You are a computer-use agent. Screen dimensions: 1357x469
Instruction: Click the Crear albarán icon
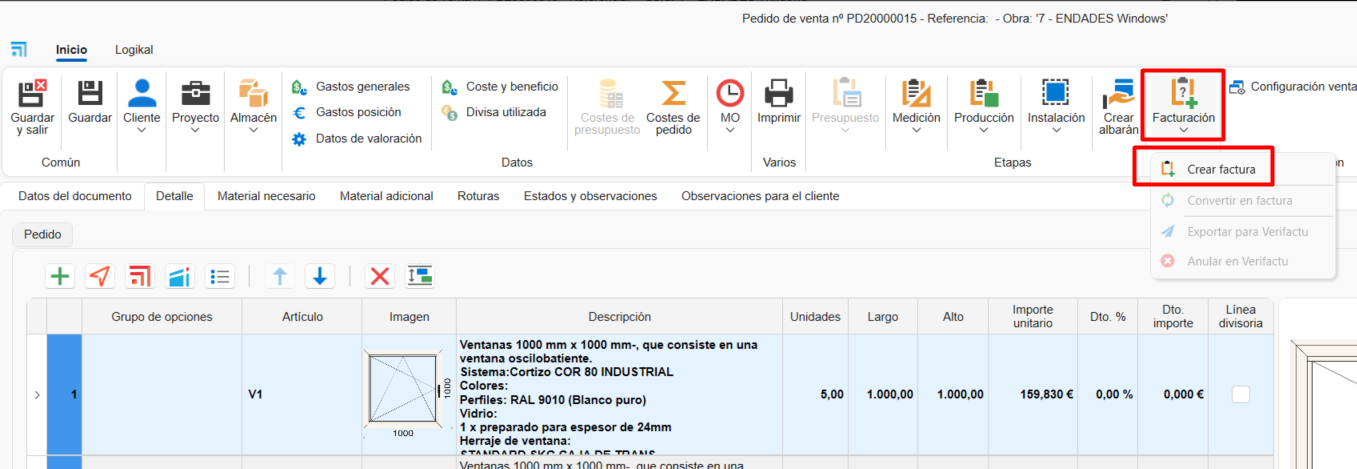1118,93
